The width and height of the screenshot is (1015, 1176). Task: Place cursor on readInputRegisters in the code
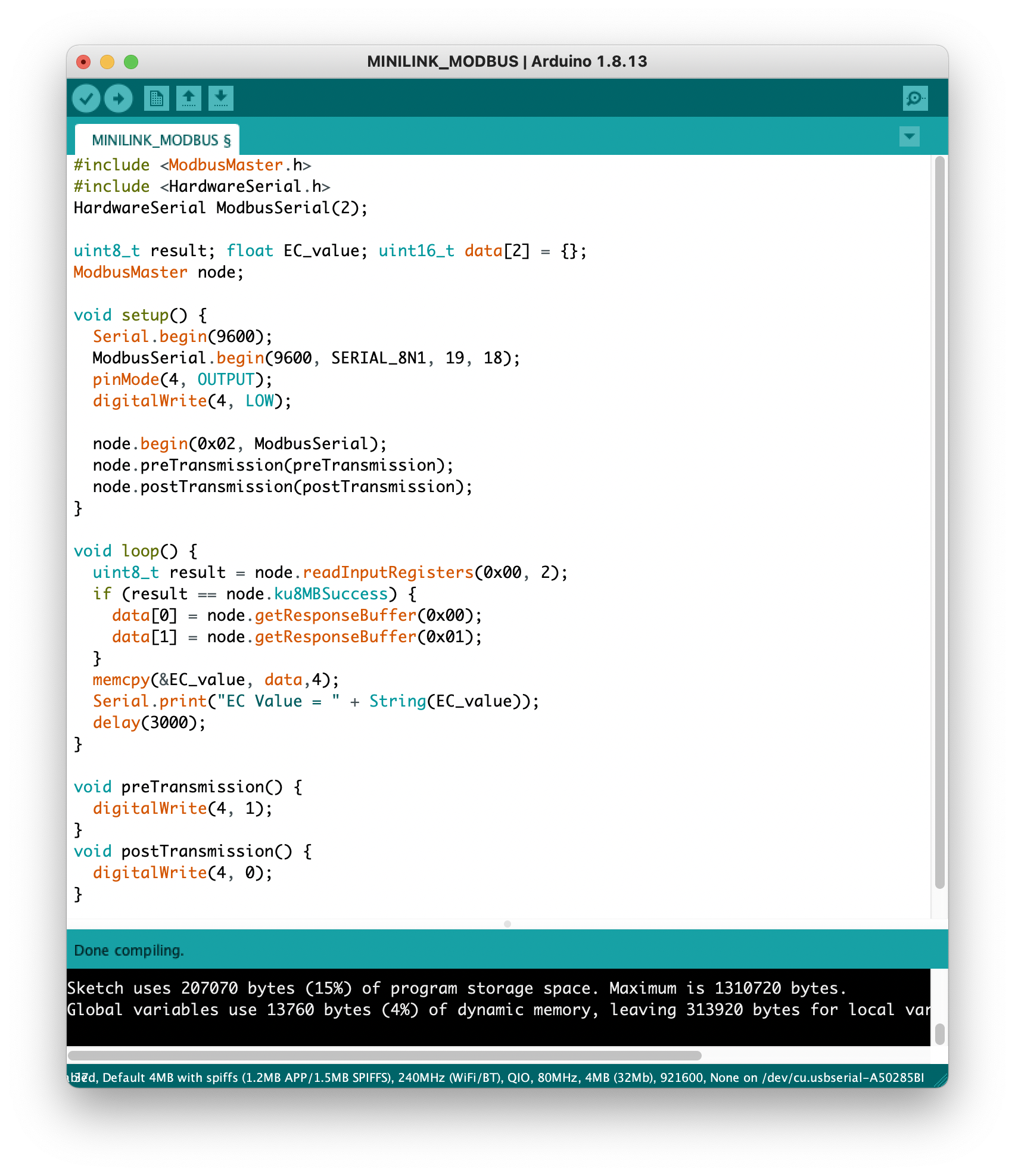pos(388,573)
